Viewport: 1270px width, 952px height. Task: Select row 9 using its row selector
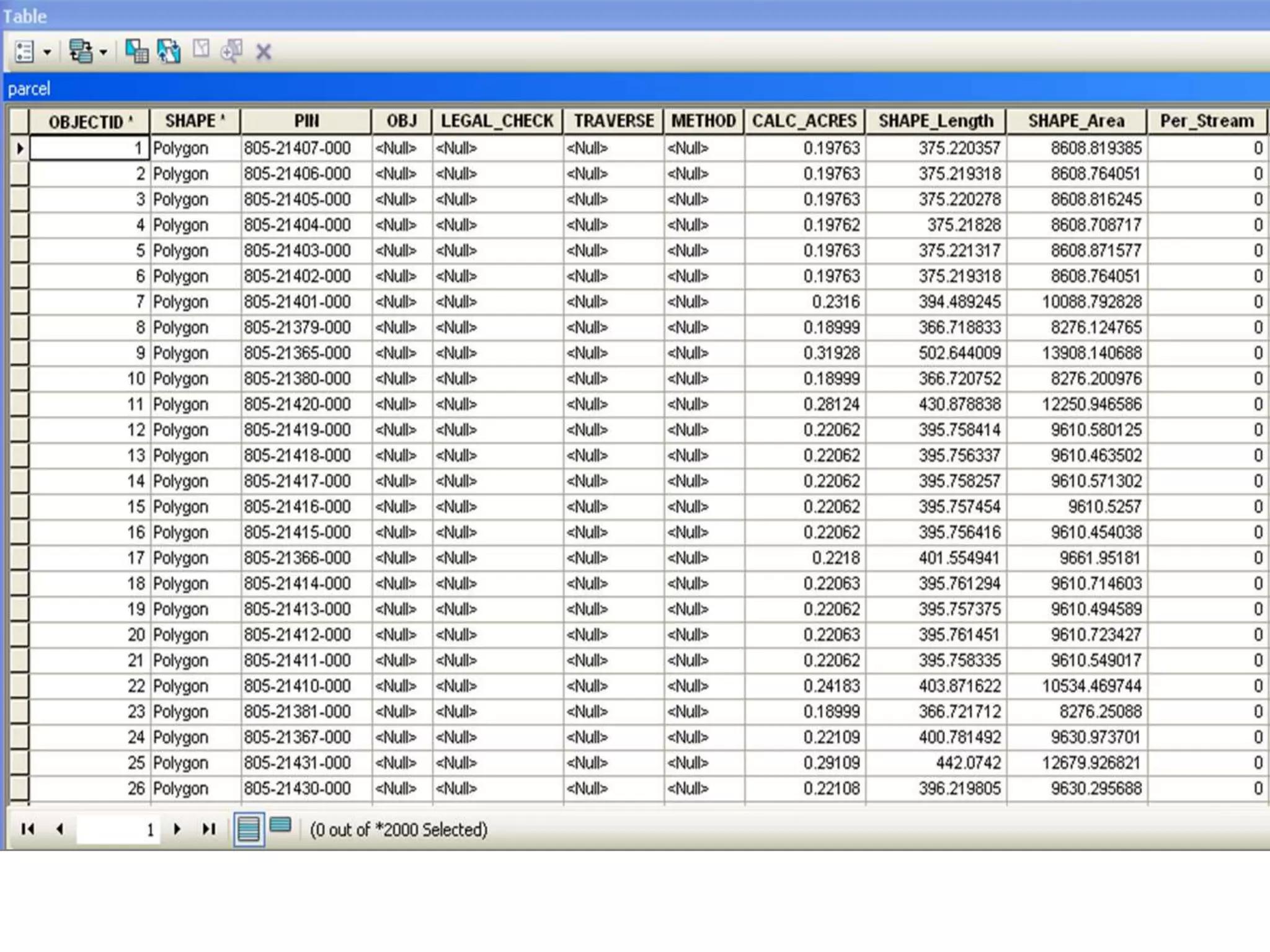(x=19, y=353)
